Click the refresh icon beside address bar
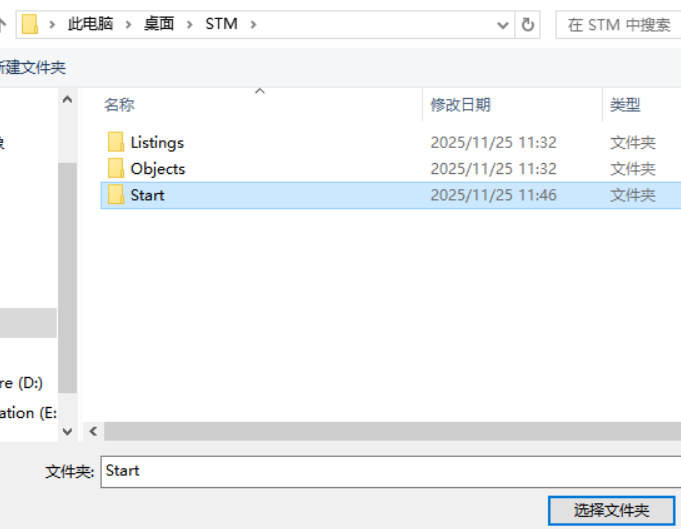681x529 pixels. (x=527, y=25)
